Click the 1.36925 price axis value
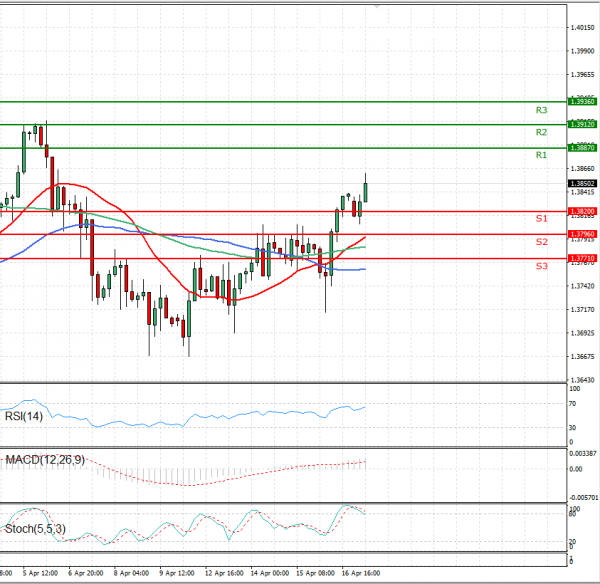Viewport: 600px width, 584px height. click(582, 333)
